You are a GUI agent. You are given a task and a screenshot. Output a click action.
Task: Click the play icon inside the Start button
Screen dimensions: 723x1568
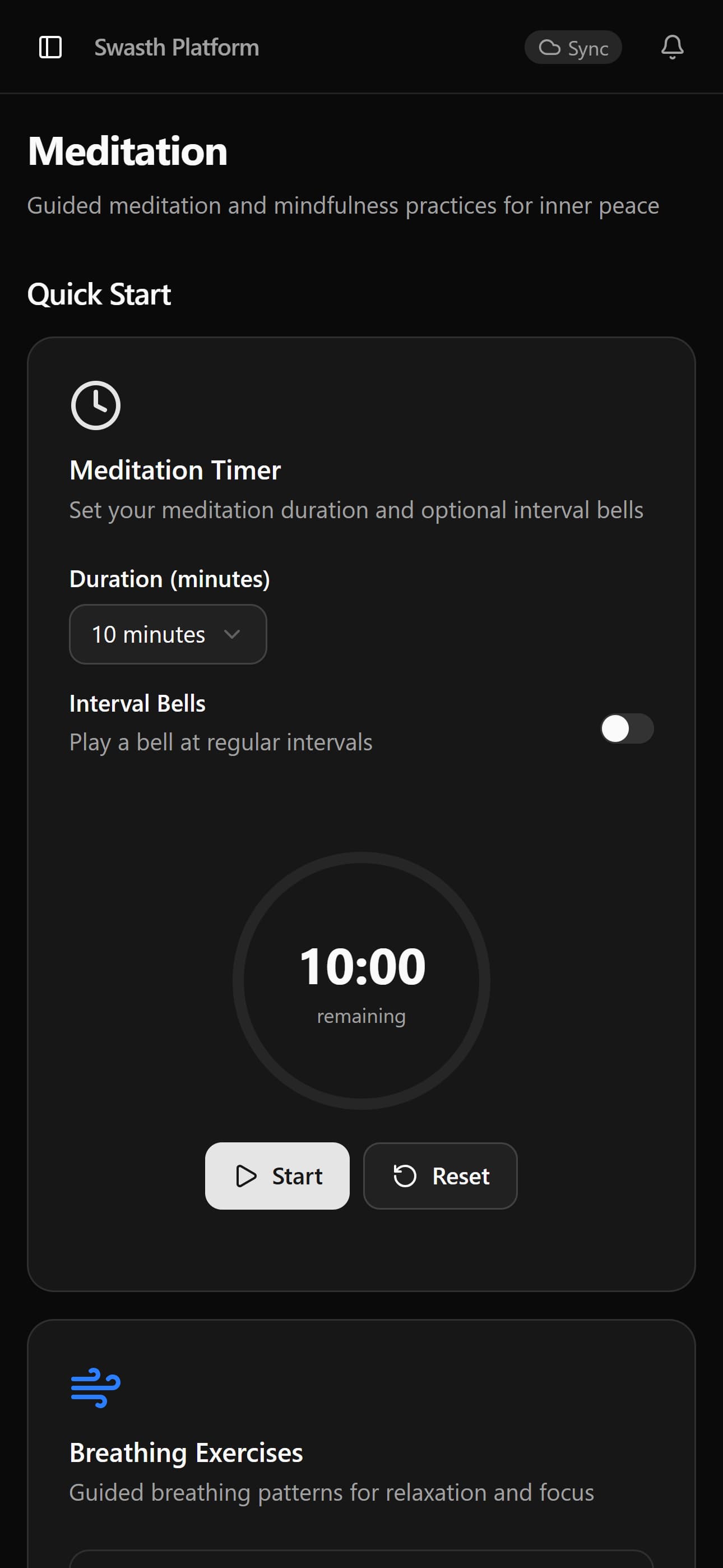point(247,1175)
